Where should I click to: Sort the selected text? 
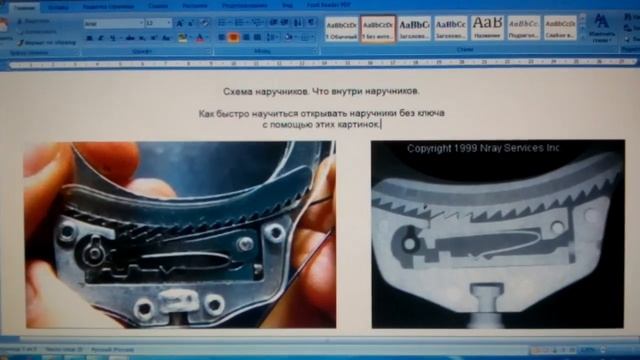(x=298, y=22)
